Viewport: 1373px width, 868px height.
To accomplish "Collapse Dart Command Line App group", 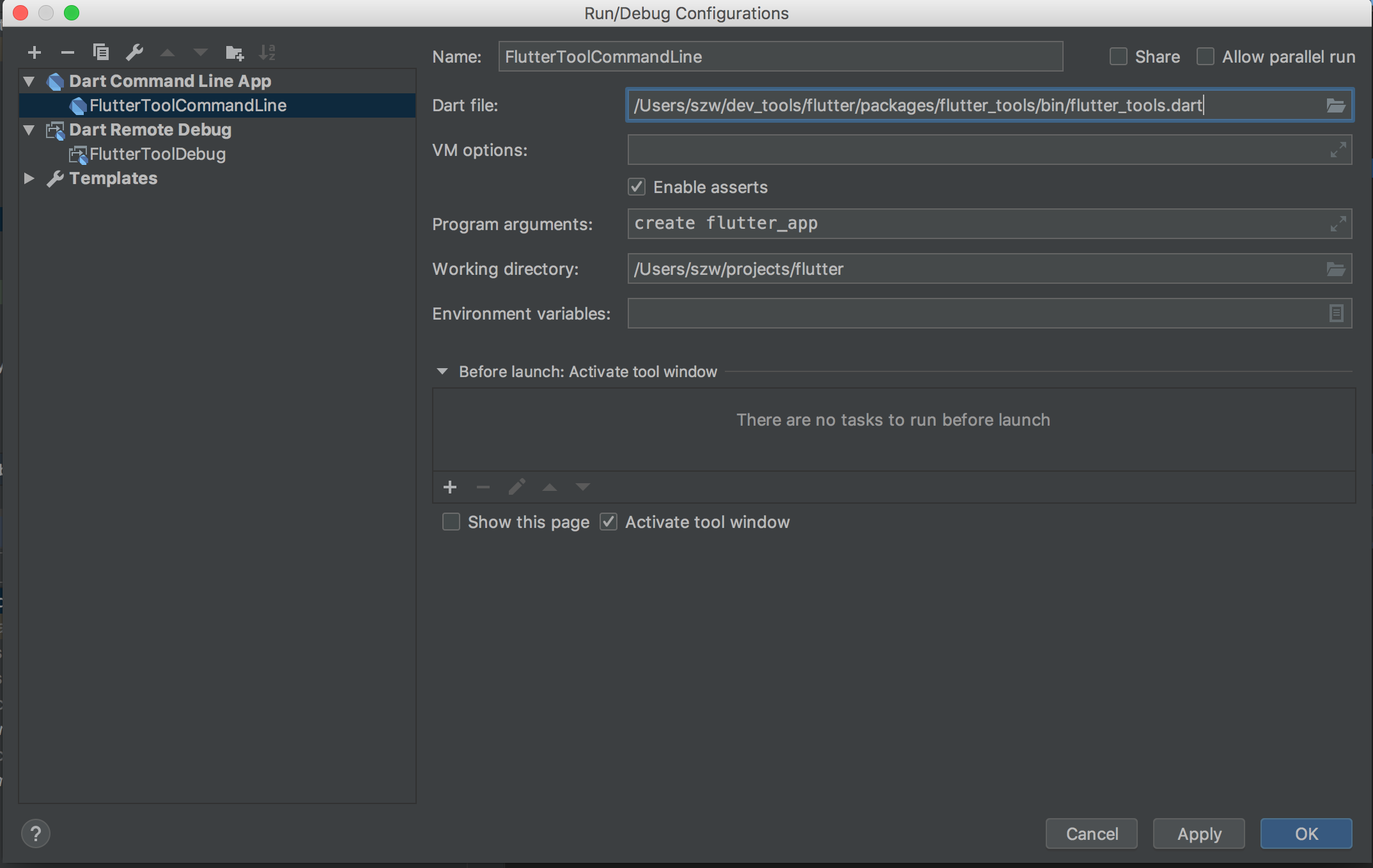I will [29, 81].
